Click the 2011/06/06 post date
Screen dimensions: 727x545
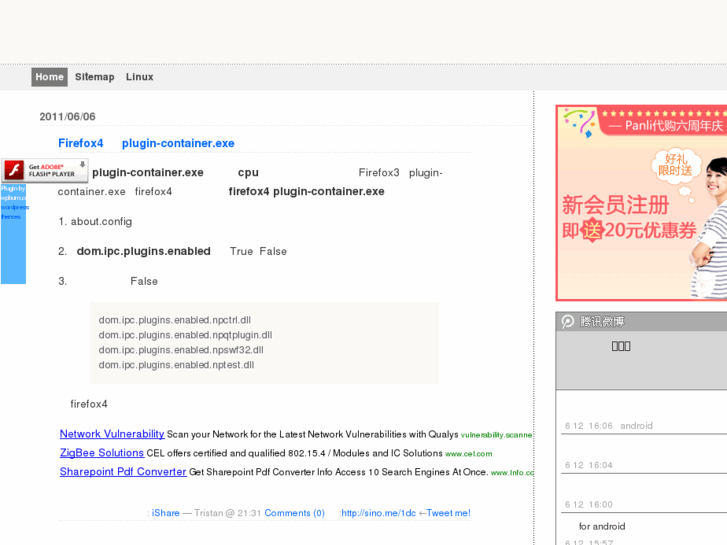click(67, 117)
